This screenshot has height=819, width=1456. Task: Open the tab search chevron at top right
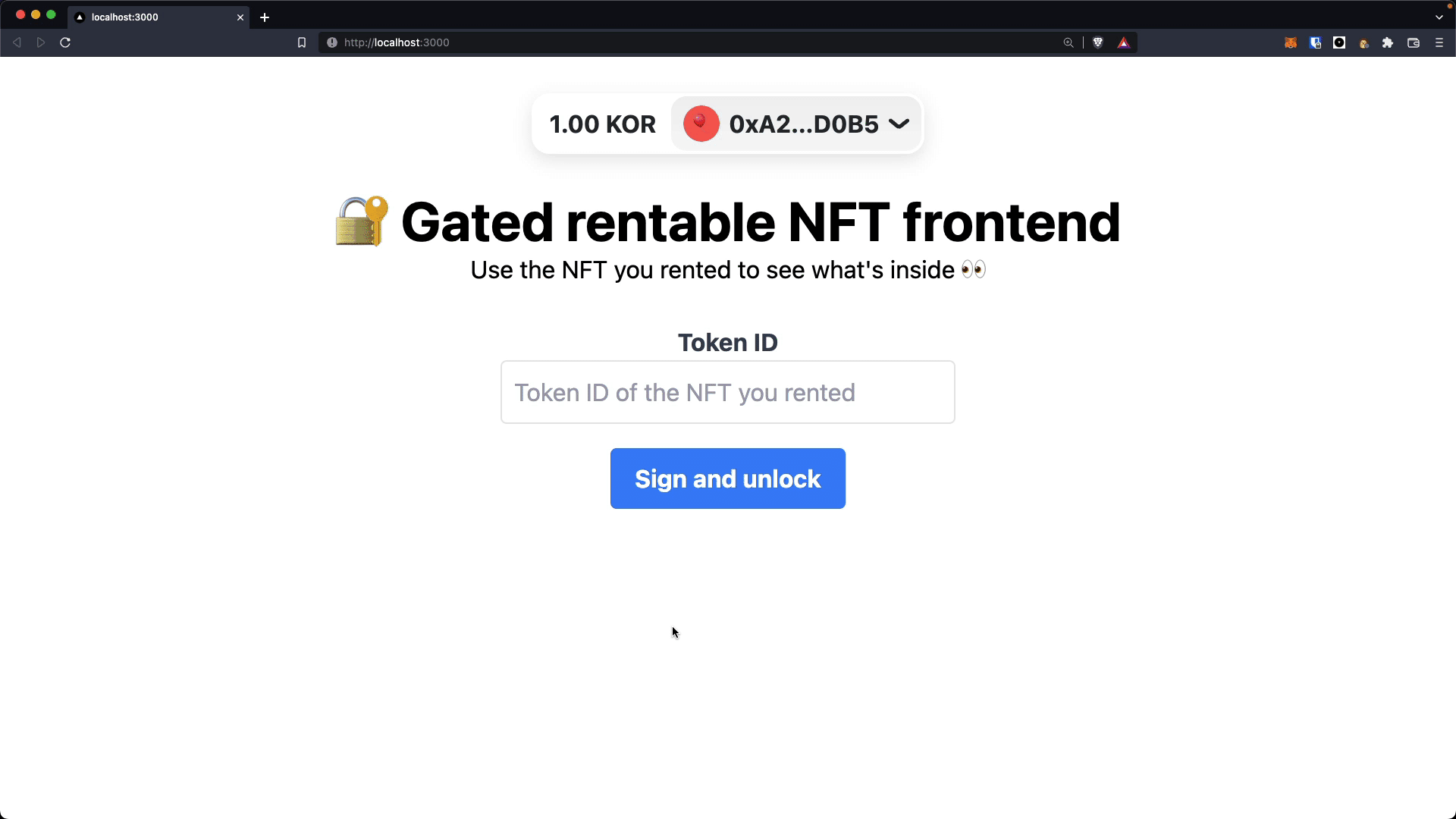click(x=1439, y=17)
